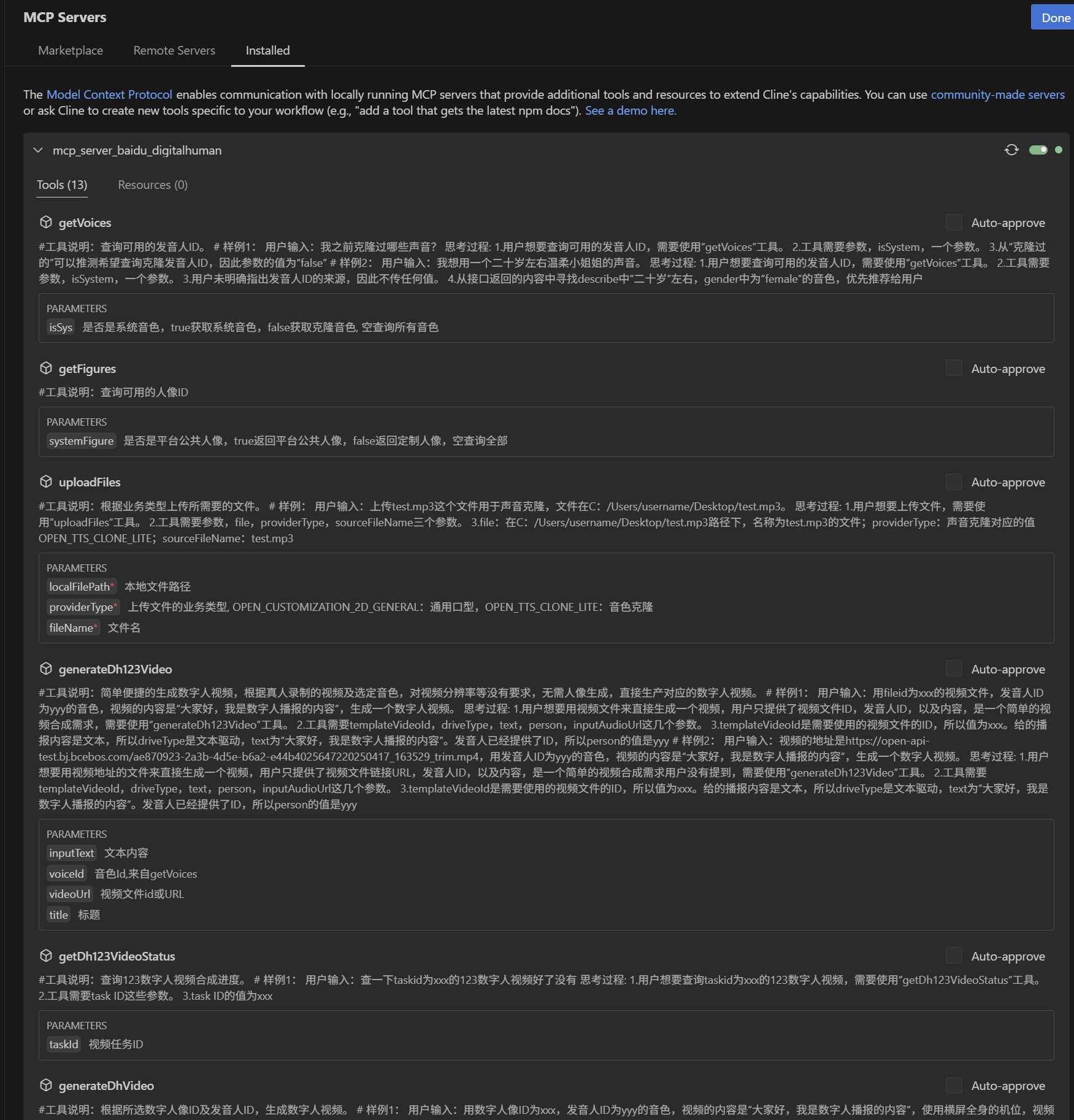Switch to the Marketplace tab
The height and width of the screenshot is (1120, 1074).
point(71,50)
